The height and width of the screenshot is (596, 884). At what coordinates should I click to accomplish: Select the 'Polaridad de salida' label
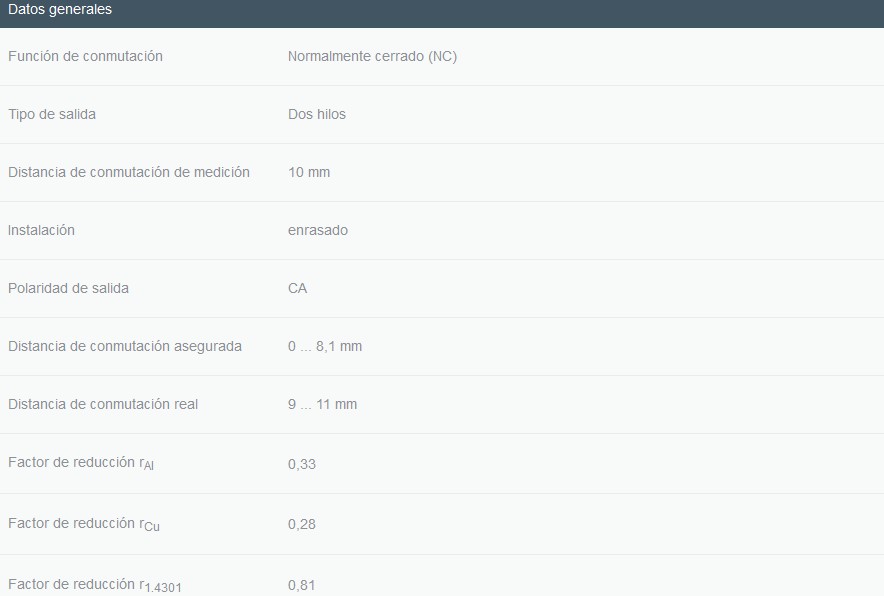point(68,289)
